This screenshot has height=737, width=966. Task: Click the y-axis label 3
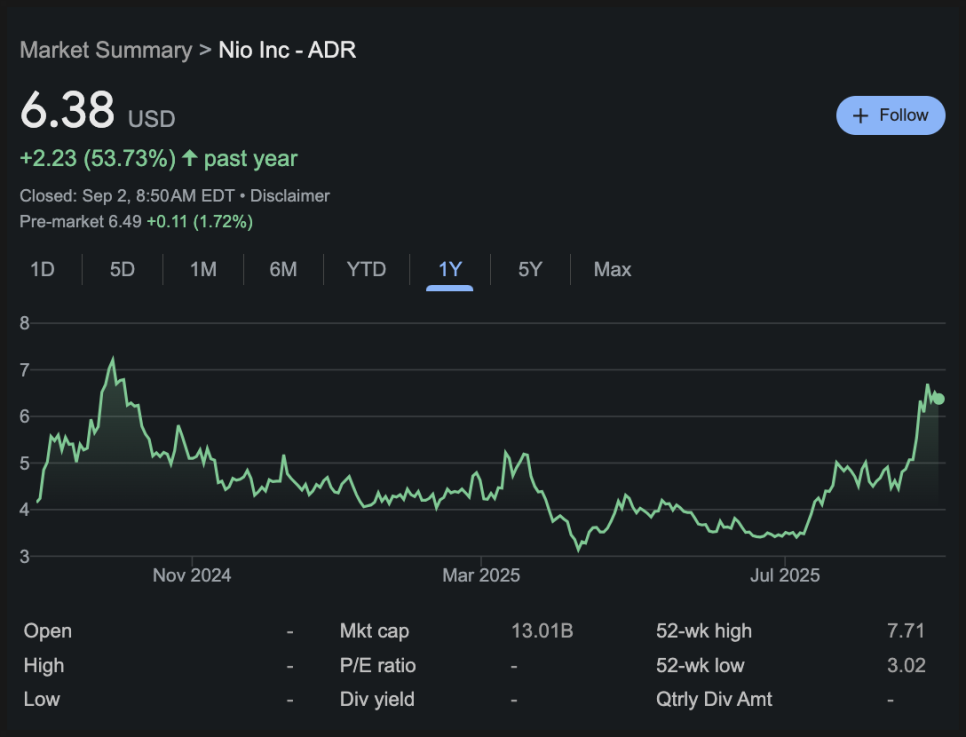pos(25,556)
